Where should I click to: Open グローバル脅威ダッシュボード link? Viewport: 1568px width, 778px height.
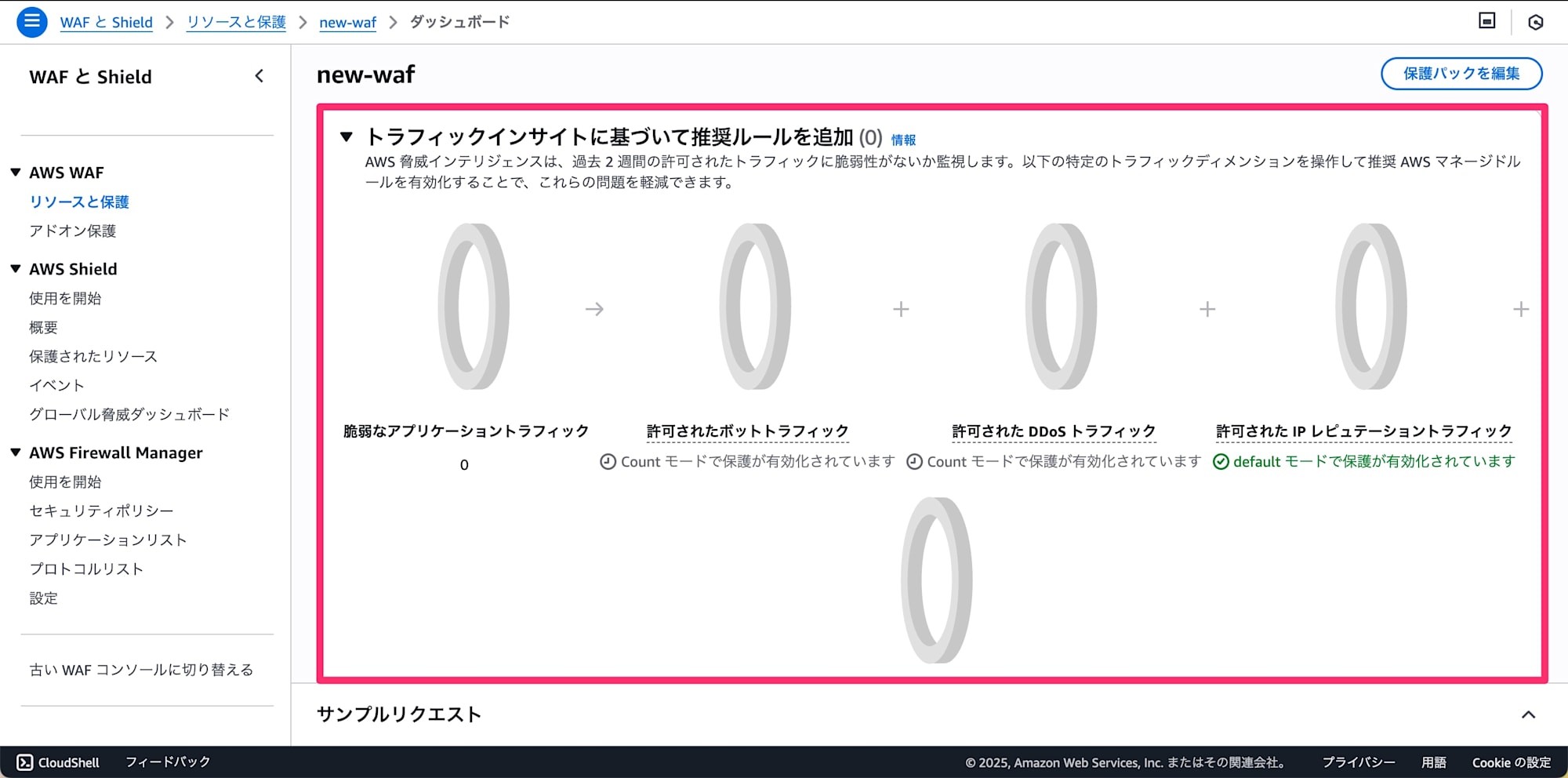tap(129, 414)
